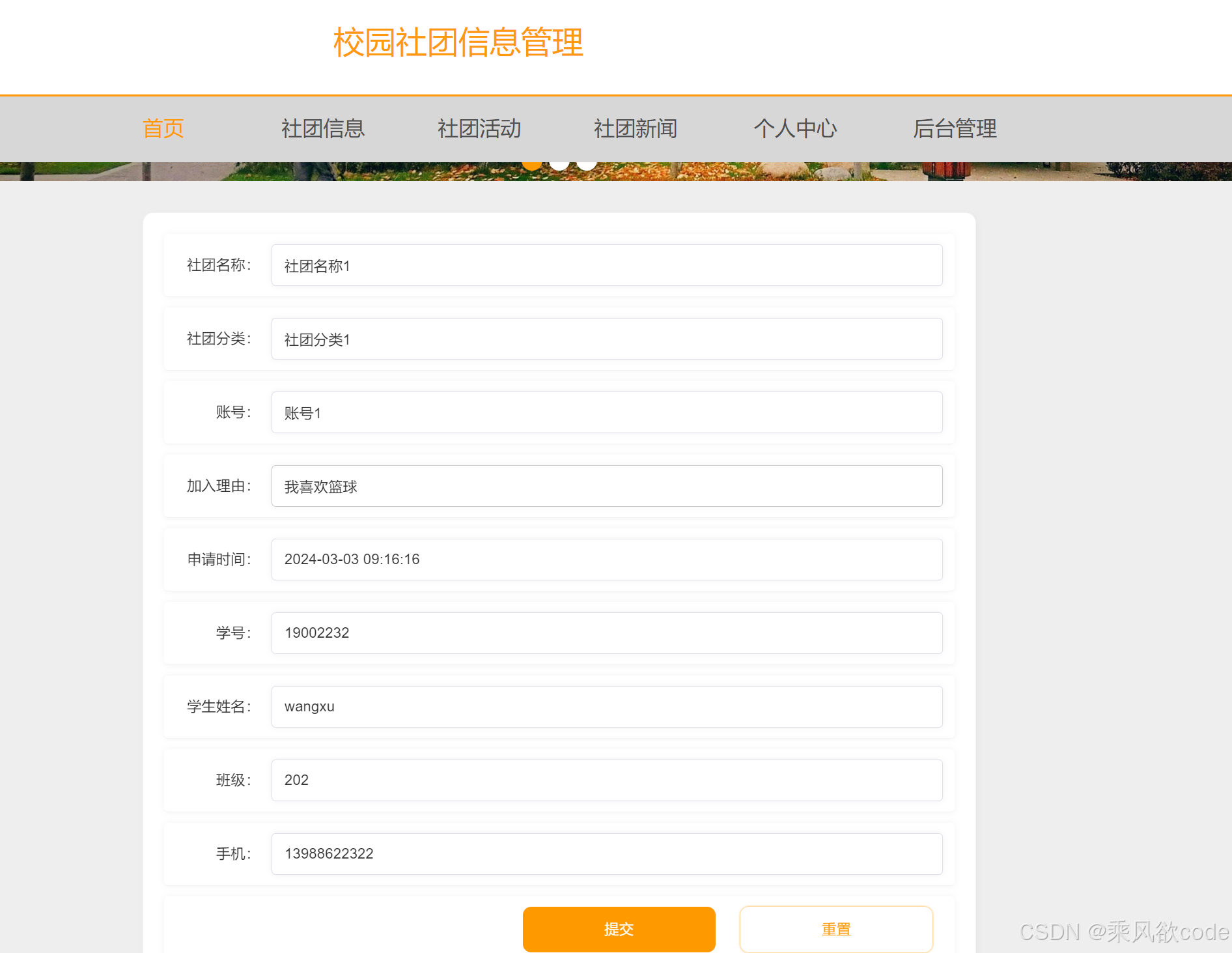Image resolution: width=1232 pixels, height=953 pixels.
Task: Open the 社团新闻 section
Action: (x=635, y=129)
